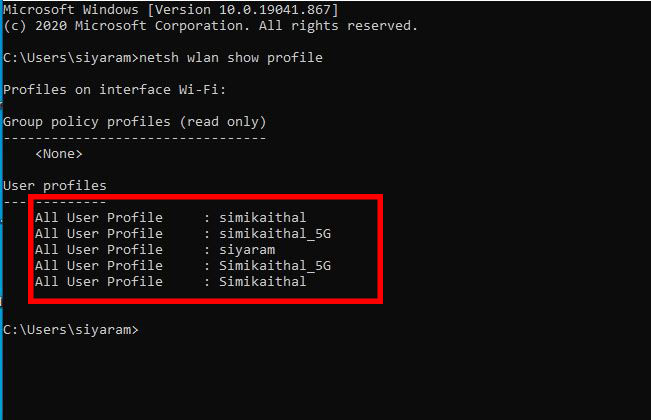Click the 'User profiles' heading
651x420 pixels.
point(55,186)
